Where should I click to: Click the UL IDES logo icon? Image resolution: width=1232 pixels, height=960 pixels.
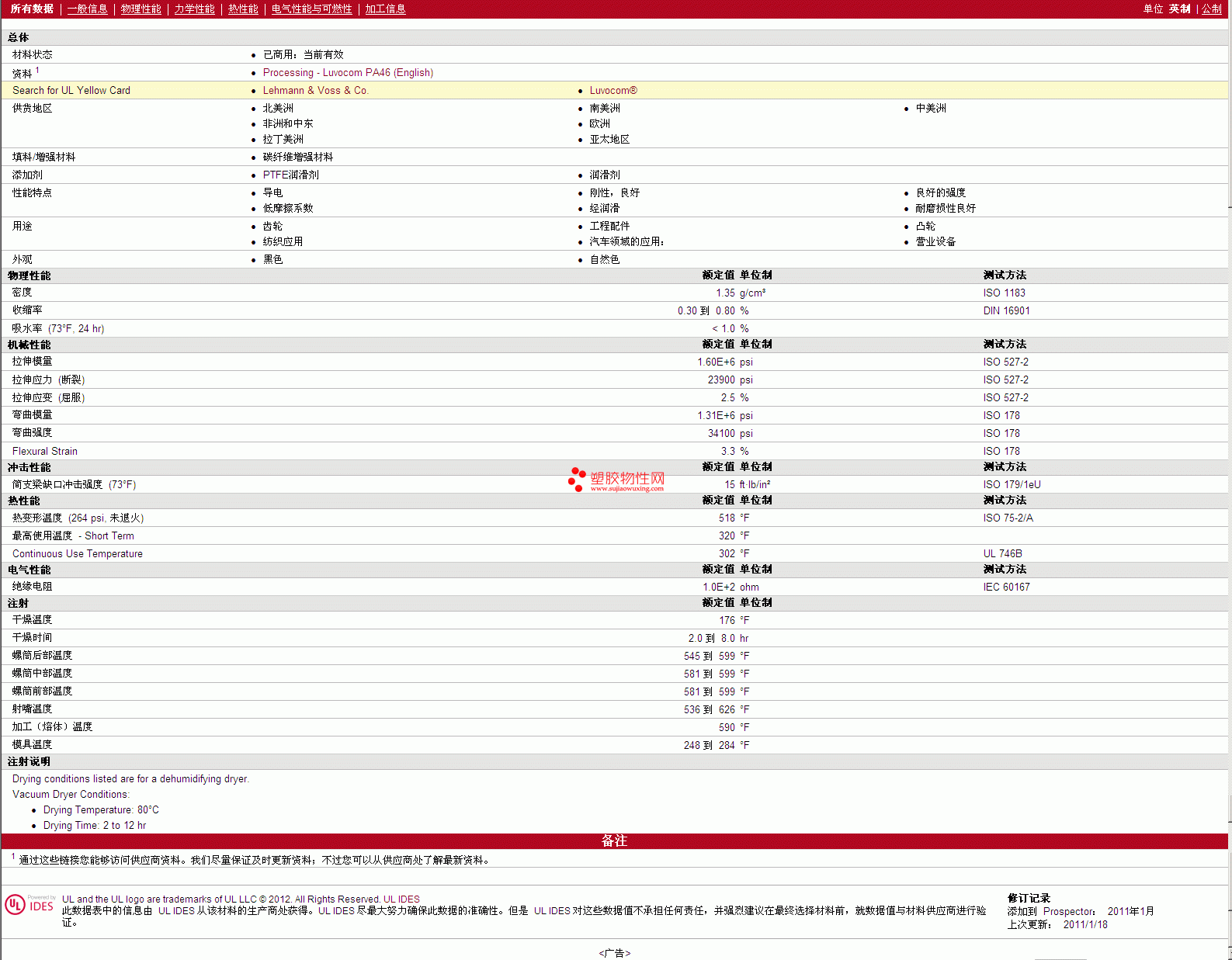(30, 905)
